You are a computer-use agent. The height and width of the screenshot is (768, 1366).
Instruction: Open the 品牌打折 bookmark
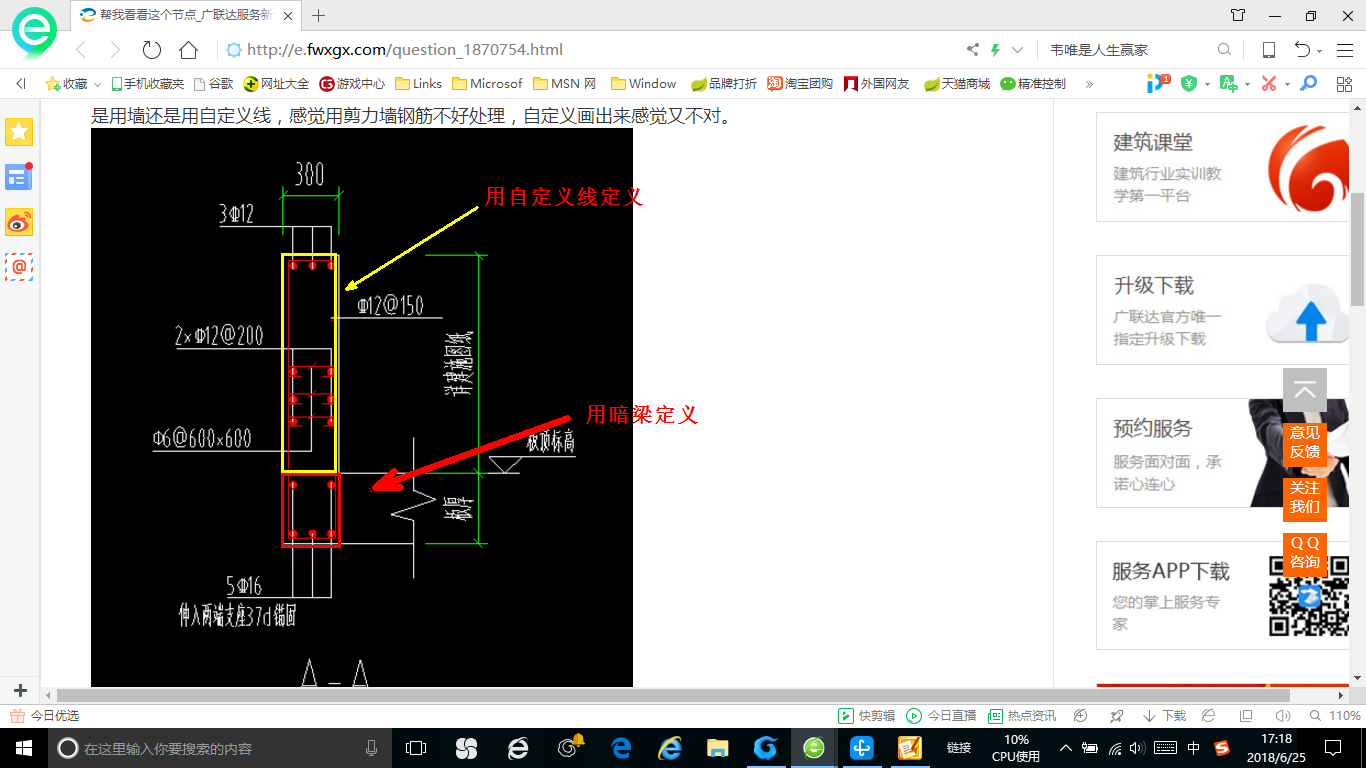pos(724,84)
